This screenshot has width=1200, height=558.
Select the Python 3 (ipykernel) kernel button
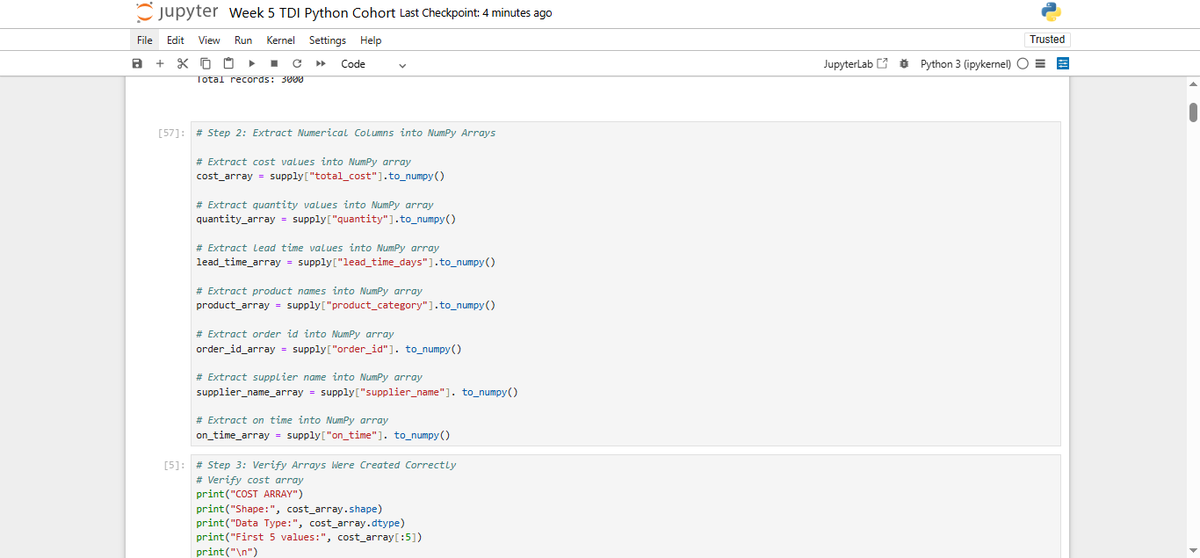click(966, 64)
